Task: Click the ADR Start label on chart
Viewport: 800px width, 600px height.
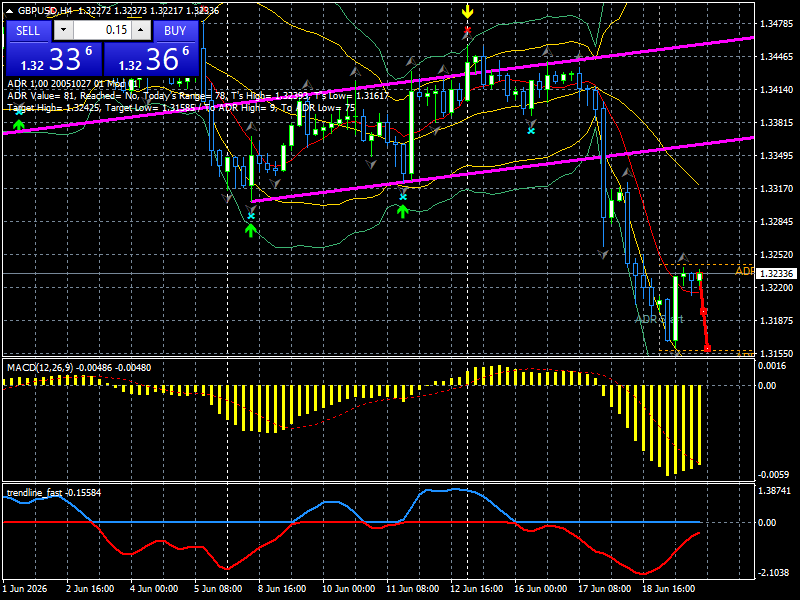Action: [659, 319]
